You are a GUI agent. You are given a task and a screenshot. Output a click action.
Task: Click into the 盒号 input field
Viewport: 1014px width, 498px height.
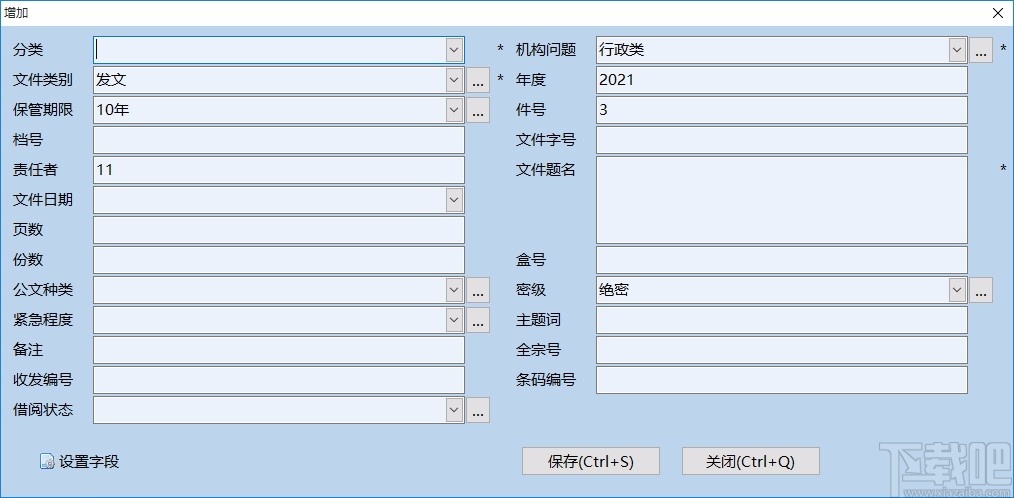pyautogui.click(x=782, y=260)
